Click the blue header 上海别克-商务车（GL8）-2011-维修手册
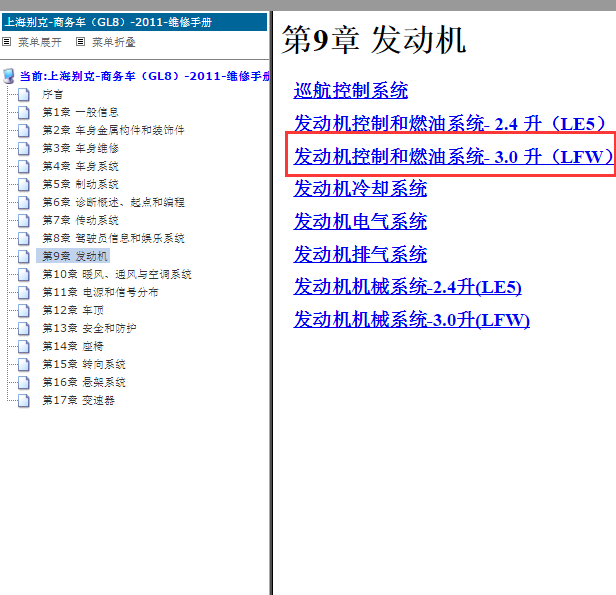The image size is (616, 595). tap(134, 22)
